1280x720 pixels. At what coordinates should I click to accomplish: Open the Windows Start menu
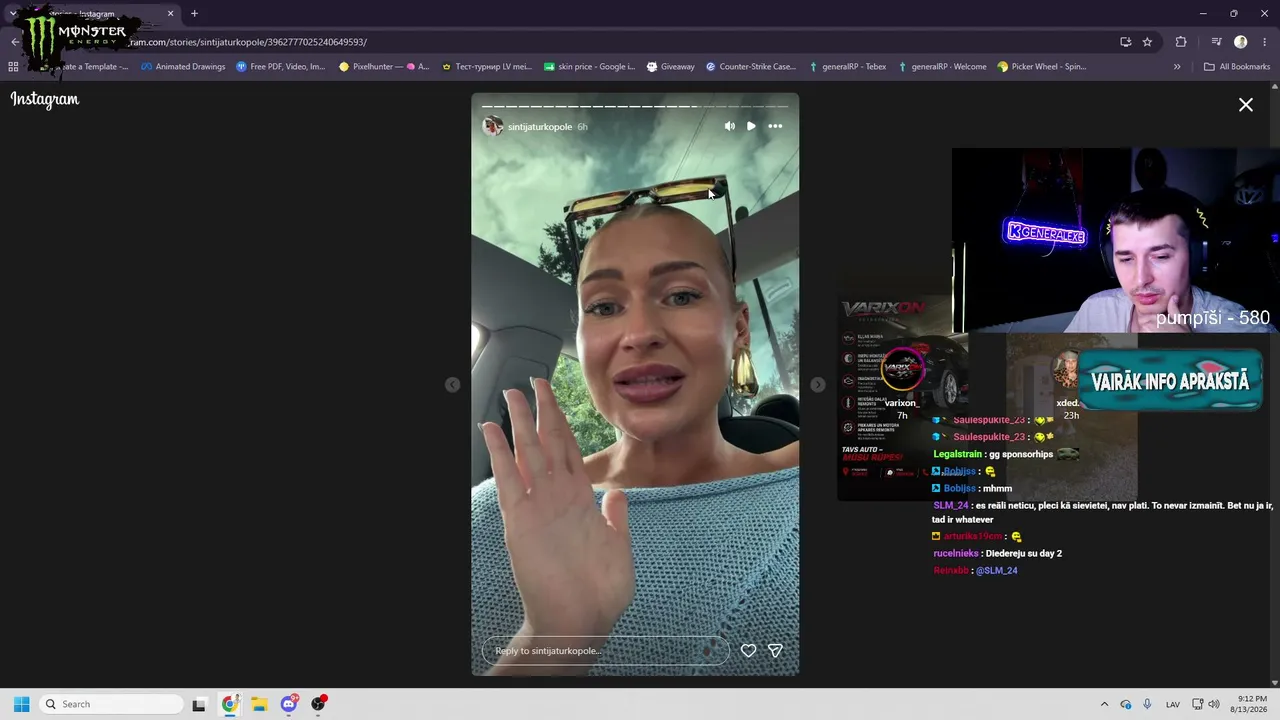tap(21, 704)
